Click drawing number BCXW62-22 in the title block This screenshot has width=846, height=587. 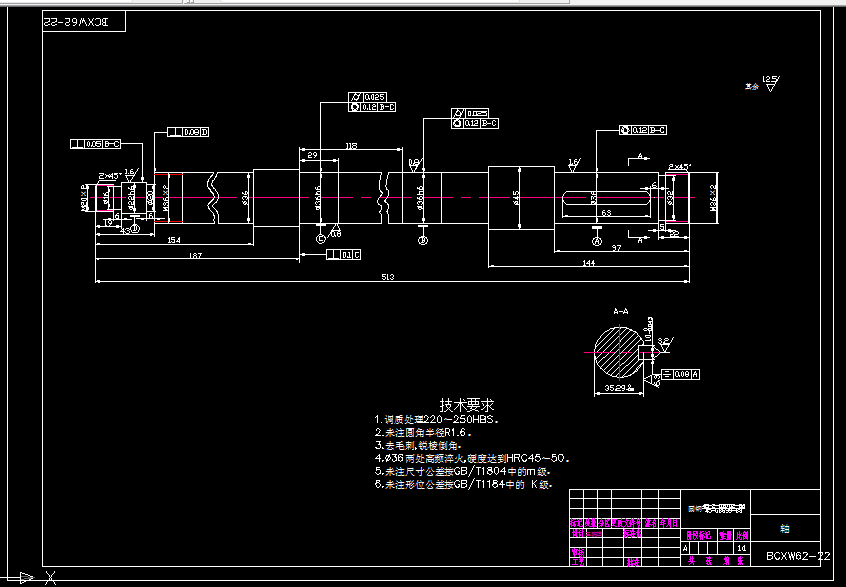click(x=797, y=554)
